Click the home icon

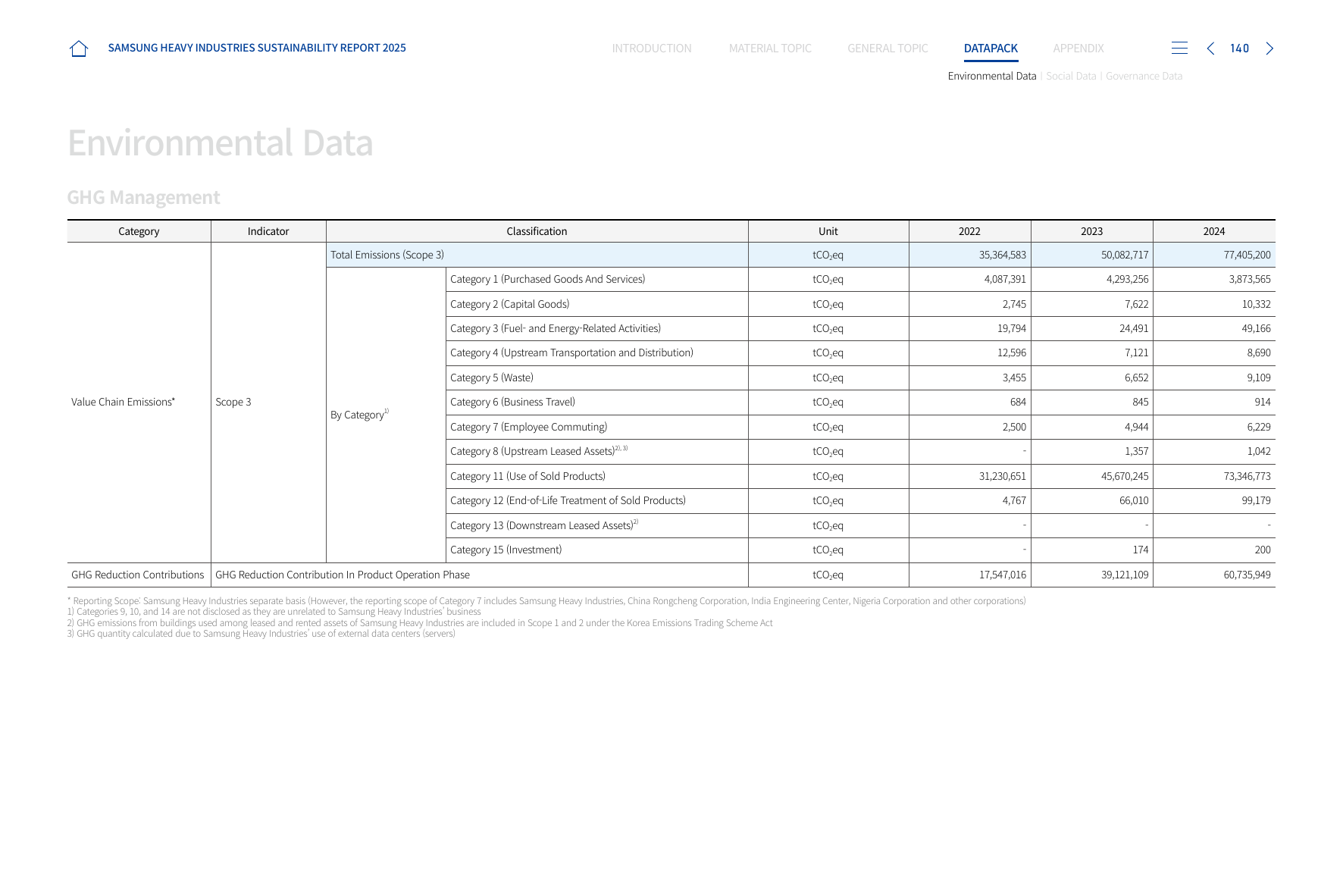[x=79, y=49]
